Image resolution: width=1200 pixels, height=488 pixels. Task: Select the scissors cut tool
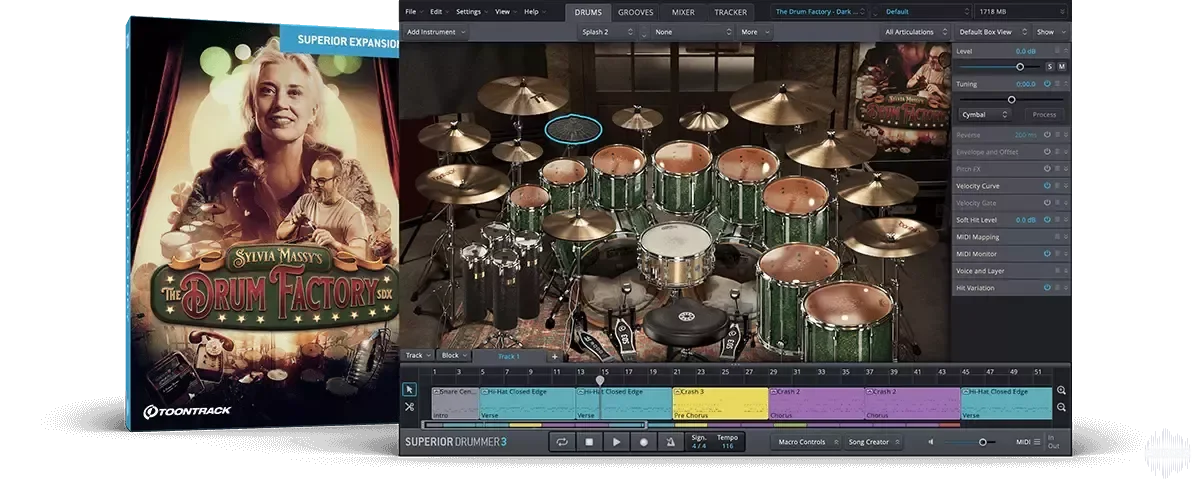409,406
